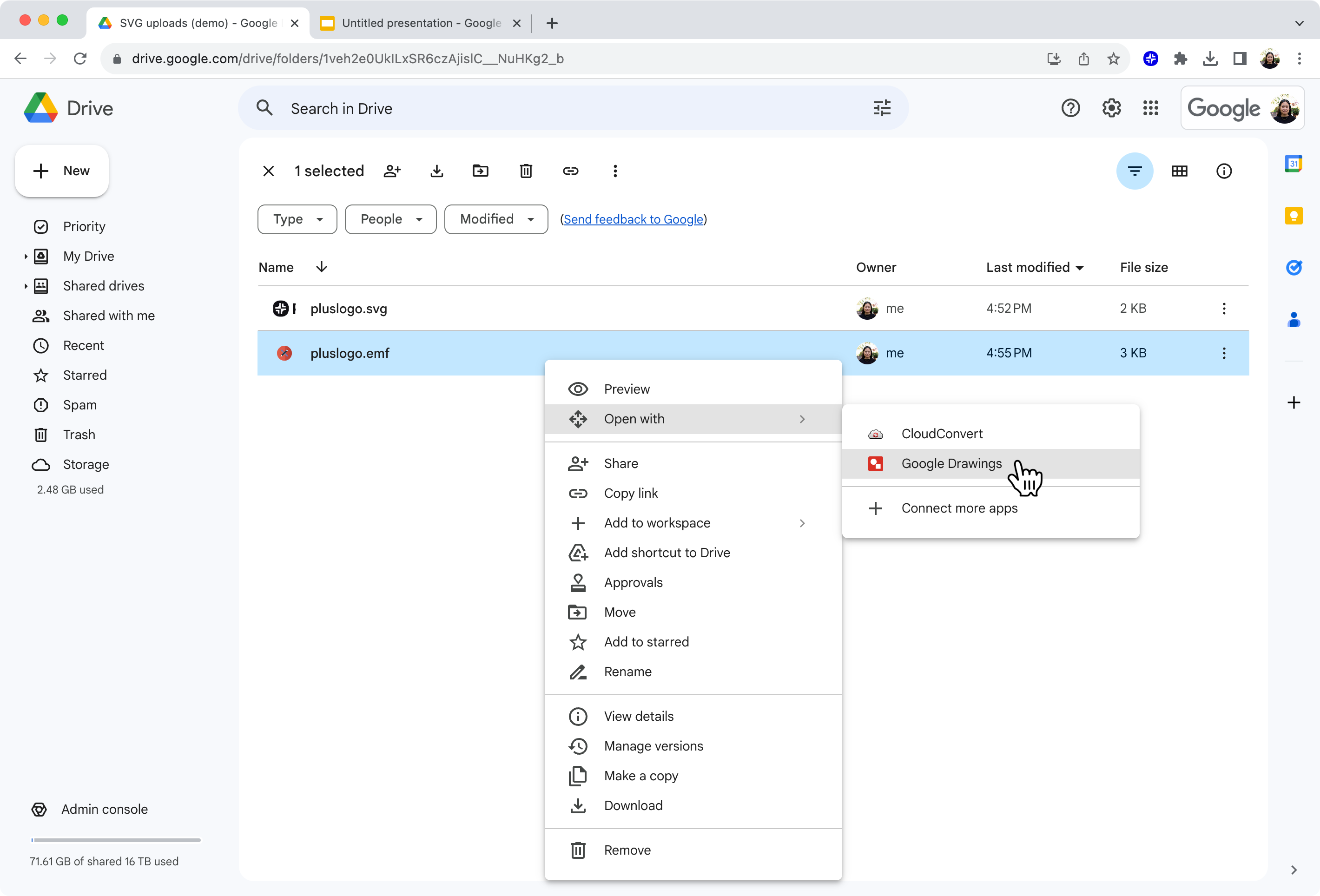Open Google Keep side panel
This screenshot has height=896, width=1320.
(1294, 216)
